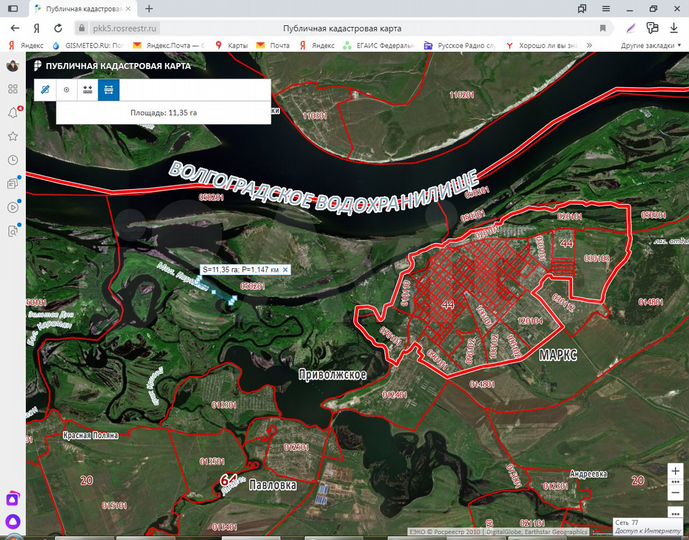Open the downloads arrow icon

click(x=674, y=28)
